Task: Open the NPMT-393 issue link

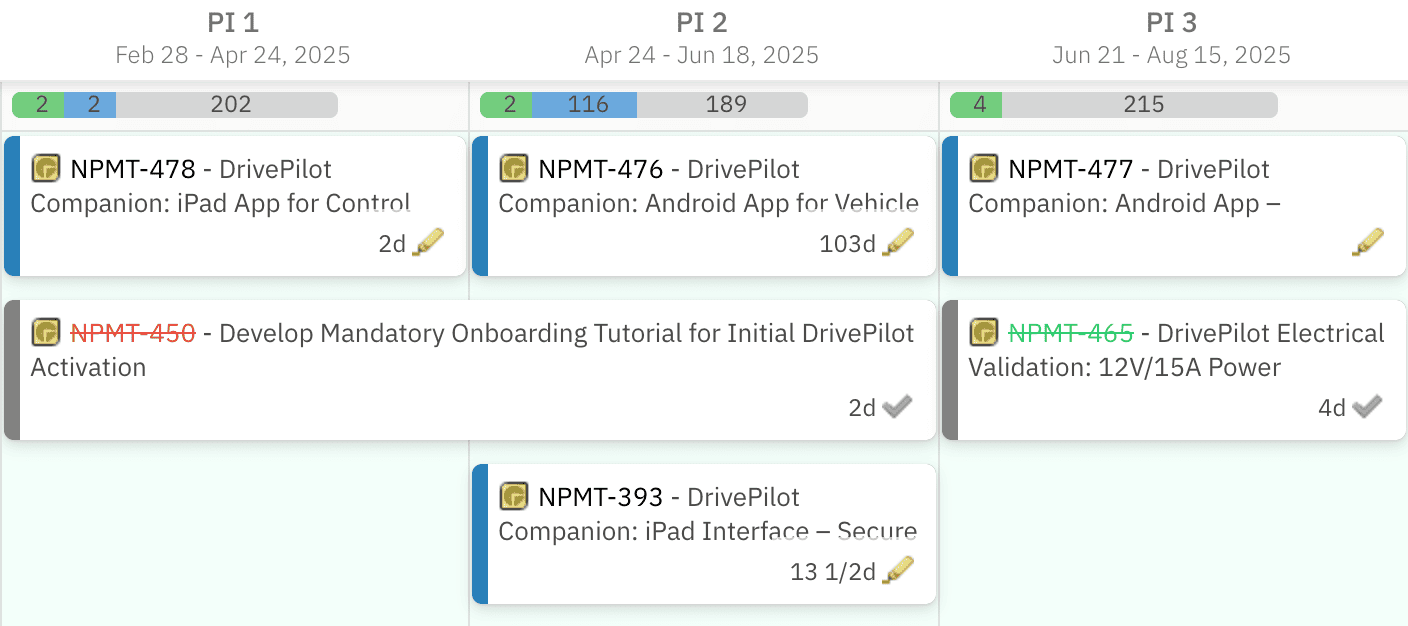Action: pyautogui.click(x=600, y=497)
